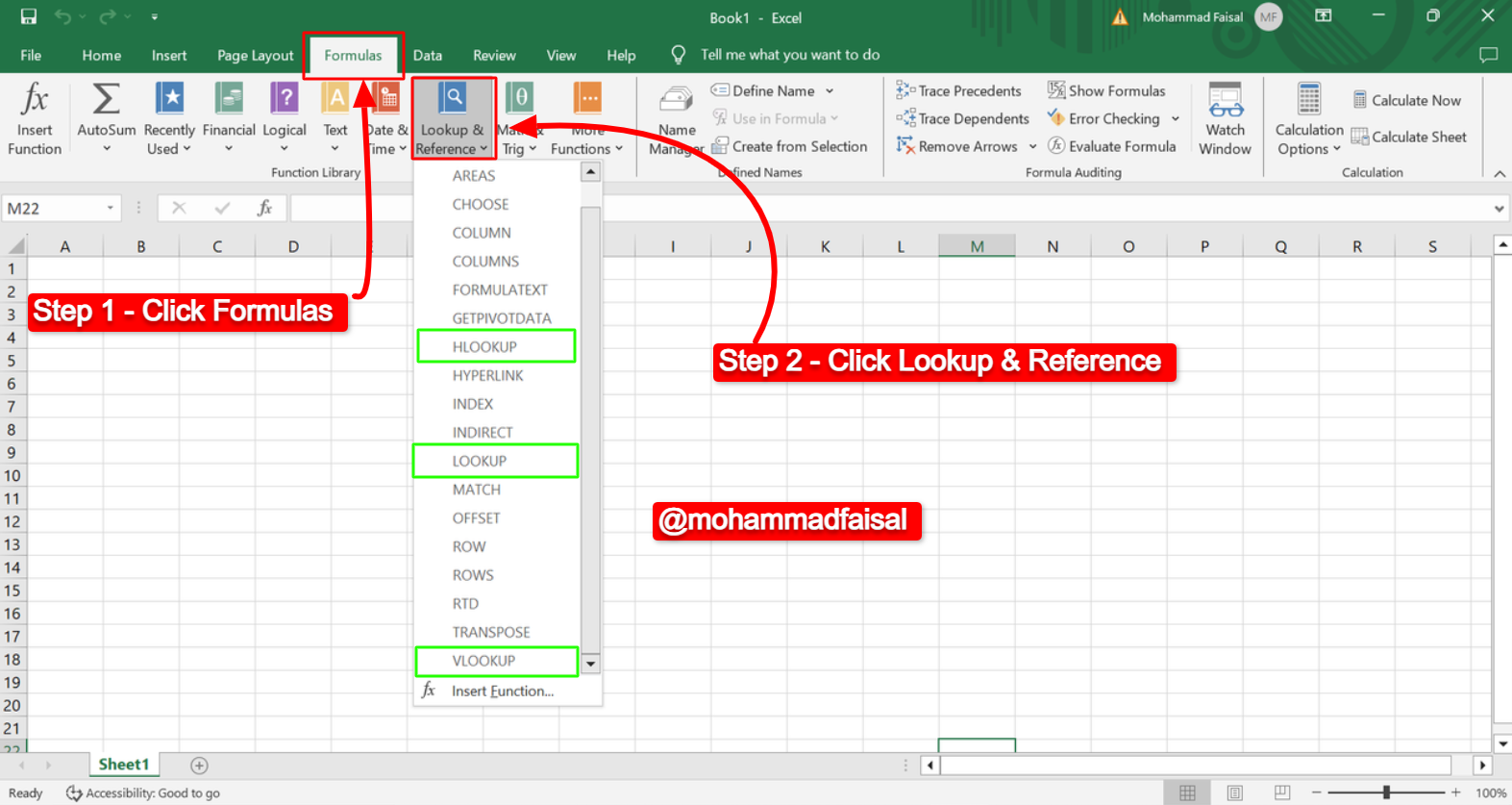Launch the Name Manager
Image resolution: width=1512 pixels, height=805 pixels.
point(677,119)
